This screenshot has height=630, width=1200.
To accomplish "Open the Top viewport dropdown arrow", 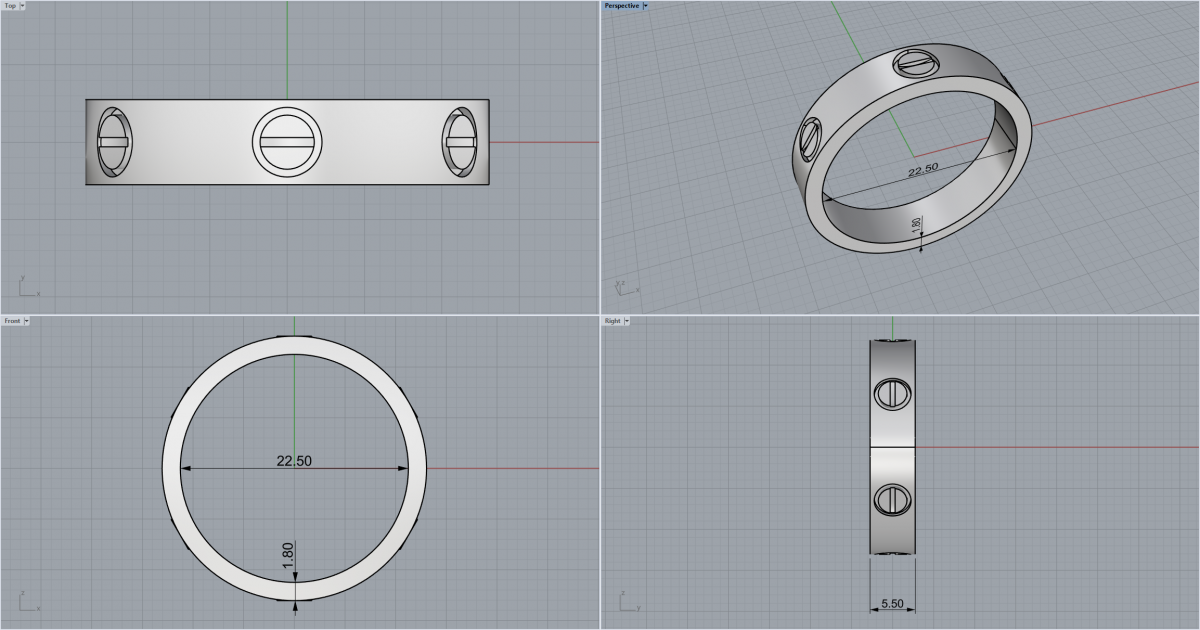I will 23,6.
